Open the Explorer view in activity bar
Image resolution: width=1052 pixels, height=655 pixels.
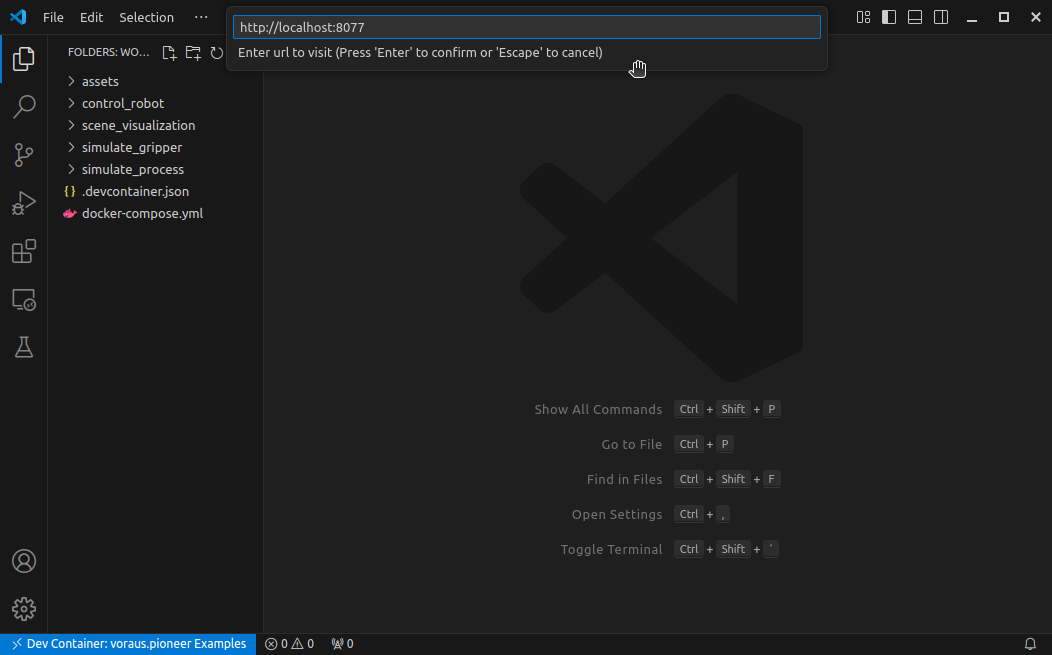23,59
